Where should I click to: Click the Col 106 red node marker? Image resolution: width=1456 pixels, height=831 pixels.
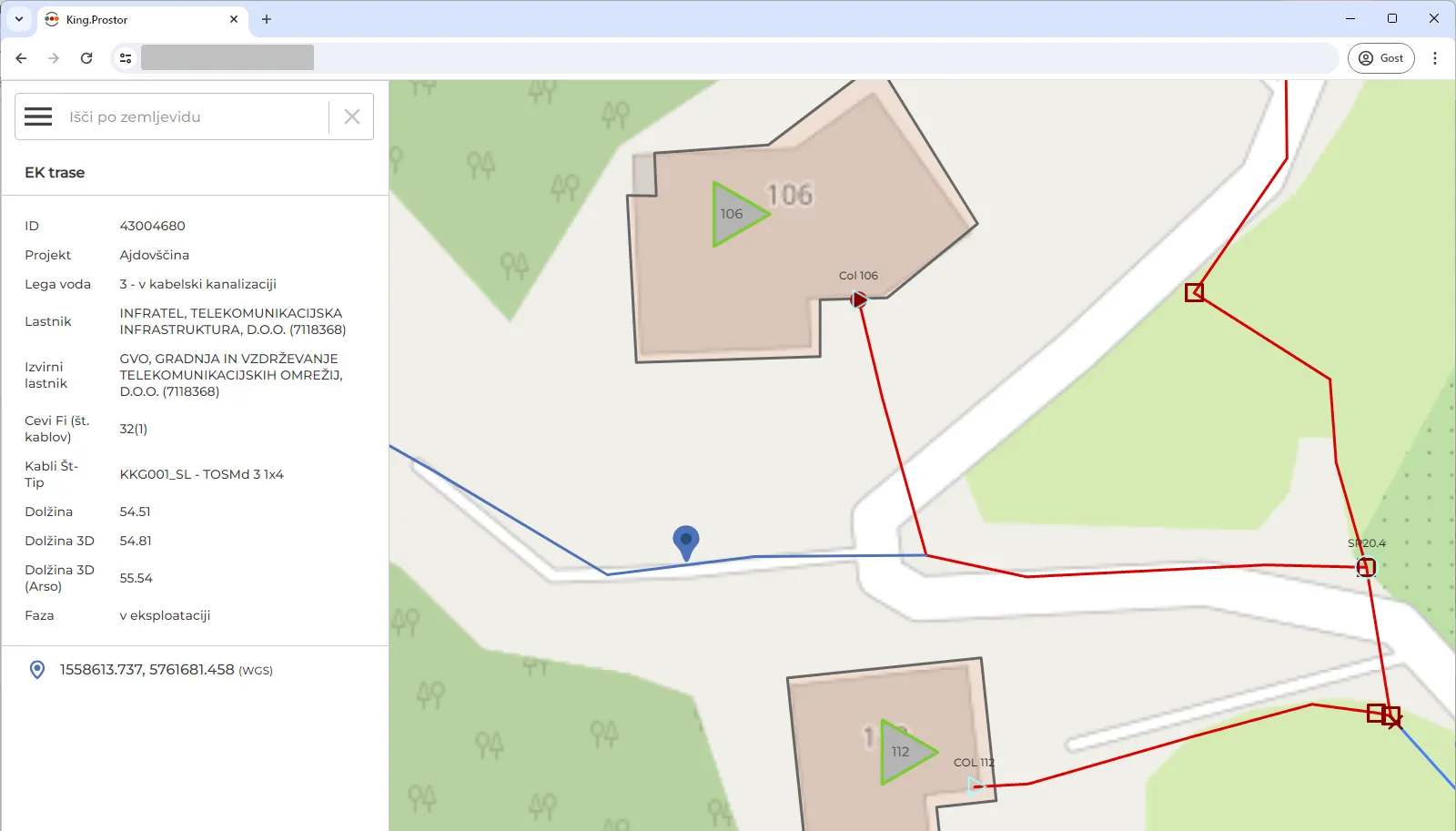859,299
